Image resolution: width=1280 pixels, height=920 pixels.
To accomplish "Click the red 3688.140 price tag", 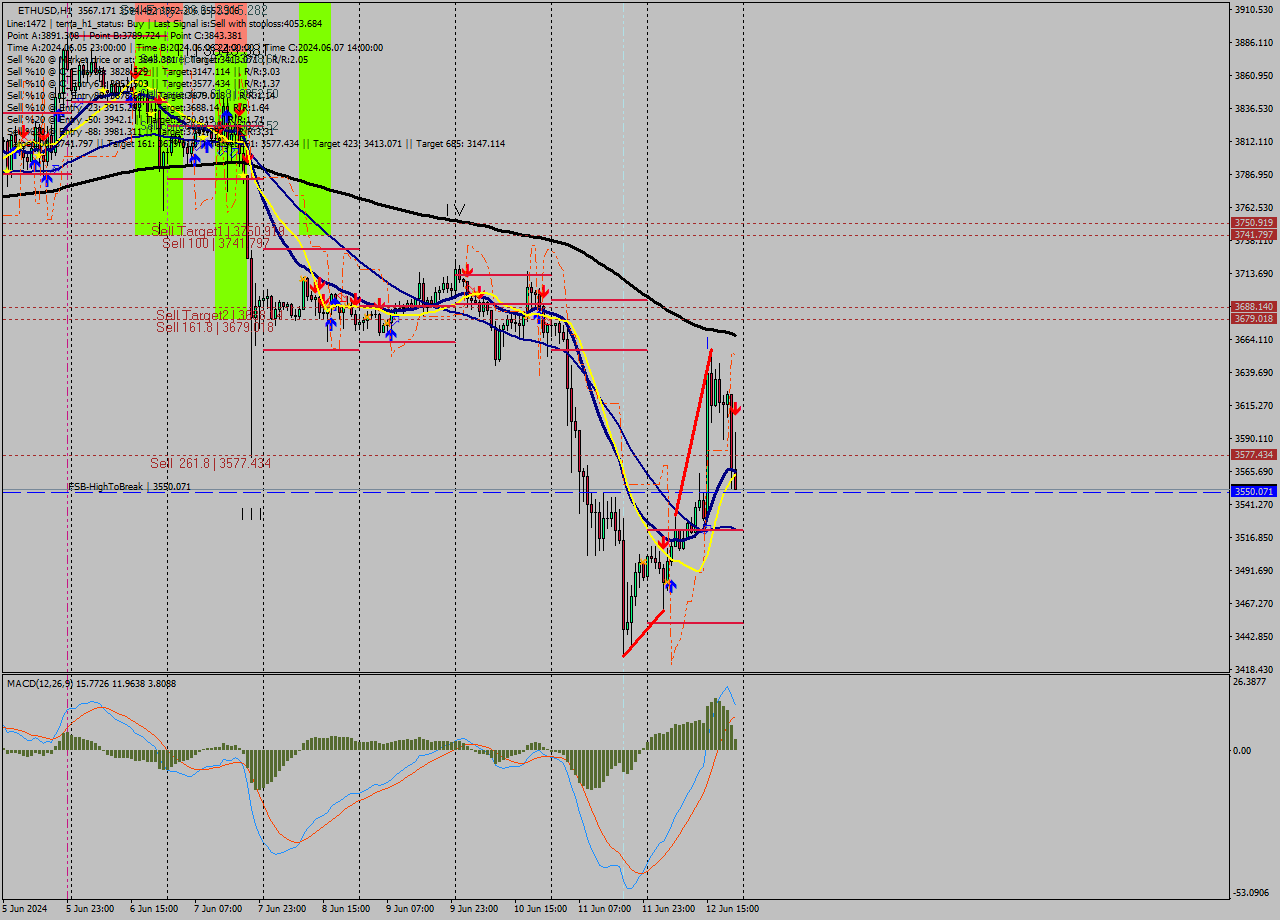I will [1254, 307].
